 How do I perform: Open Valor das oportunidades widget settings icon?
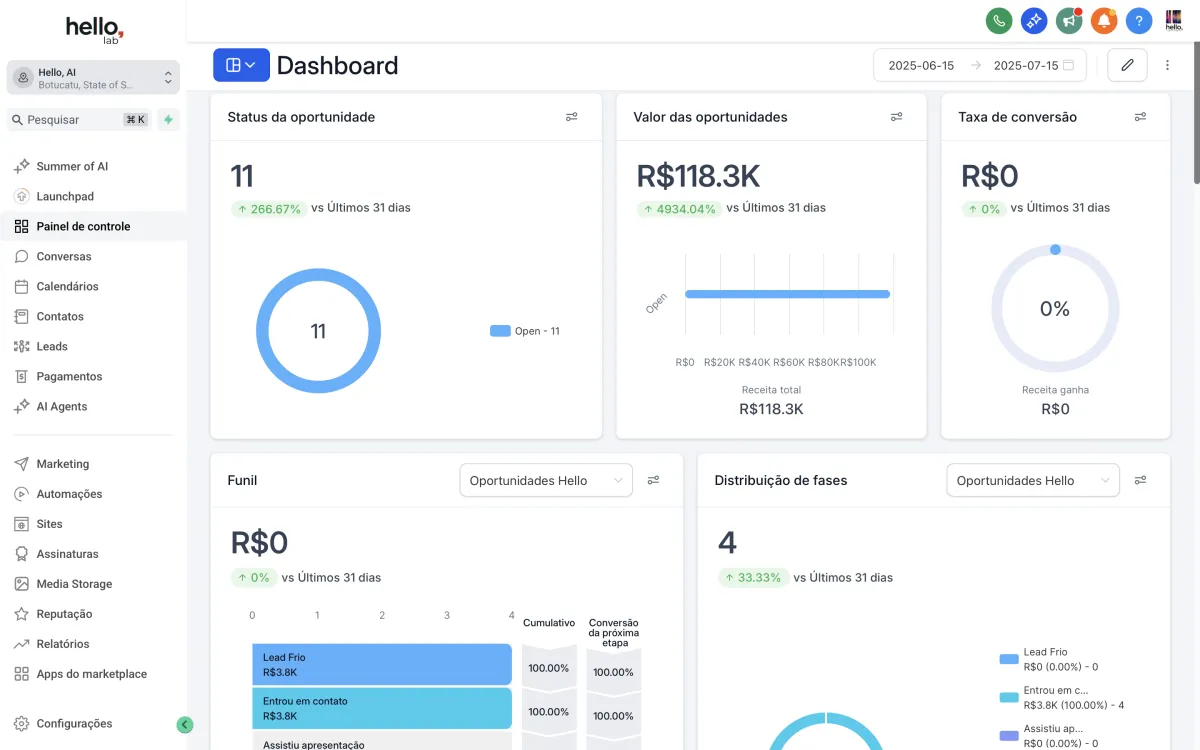pyautogui.click(x=897, y=117)
